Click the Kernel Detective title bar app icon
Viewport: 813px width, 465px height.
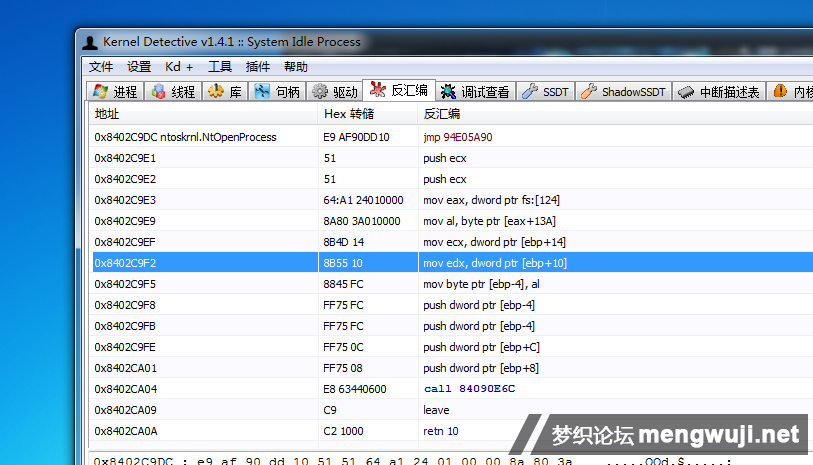click(x=90, y=43)
